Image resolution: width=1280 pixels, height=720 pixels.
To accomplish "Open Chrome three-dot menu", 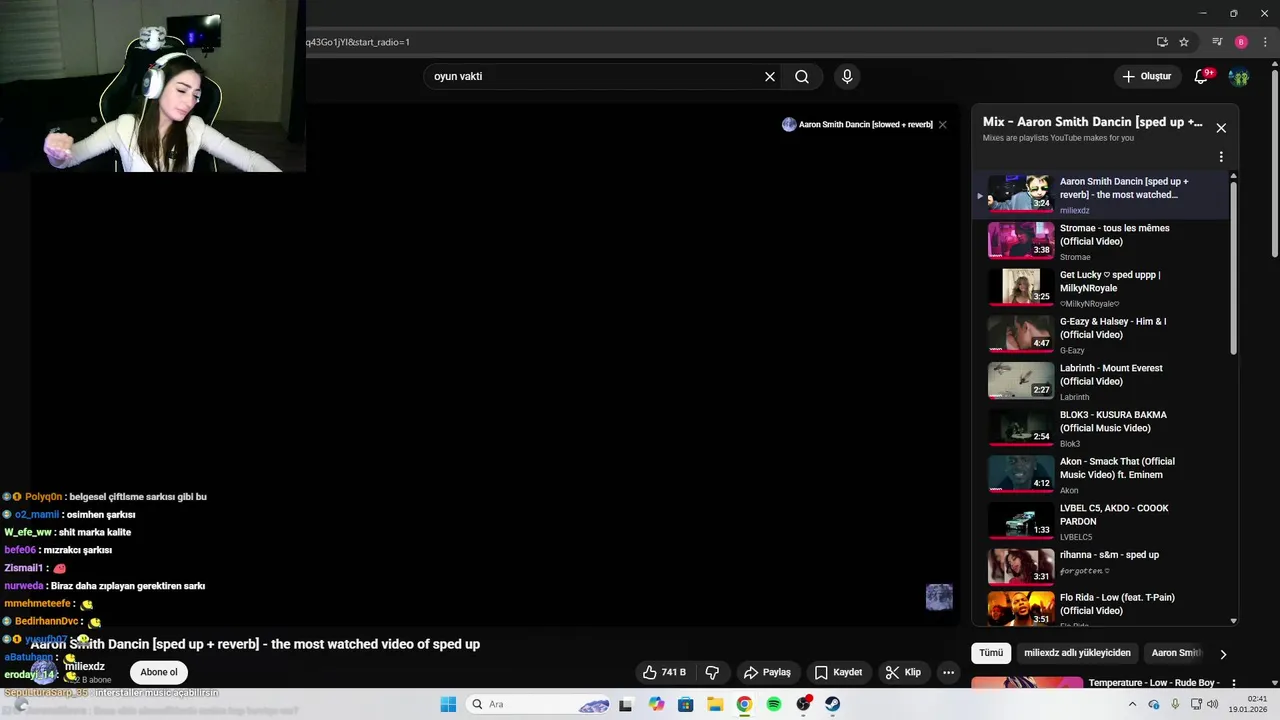I will [1265, 42].
